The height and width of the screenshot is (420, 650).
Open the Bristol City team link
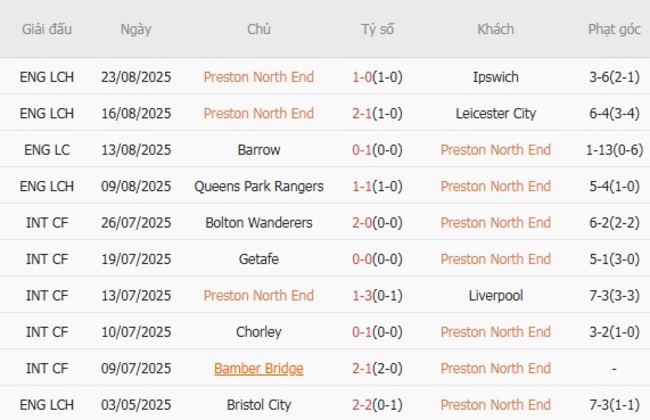259,405
